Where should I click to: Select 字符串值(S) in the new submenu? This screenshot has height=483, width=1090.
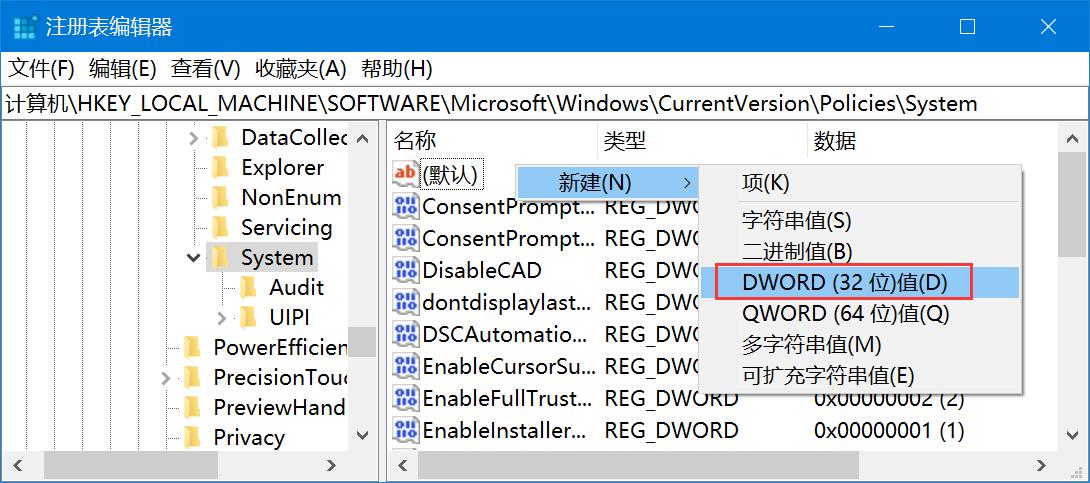796,220
